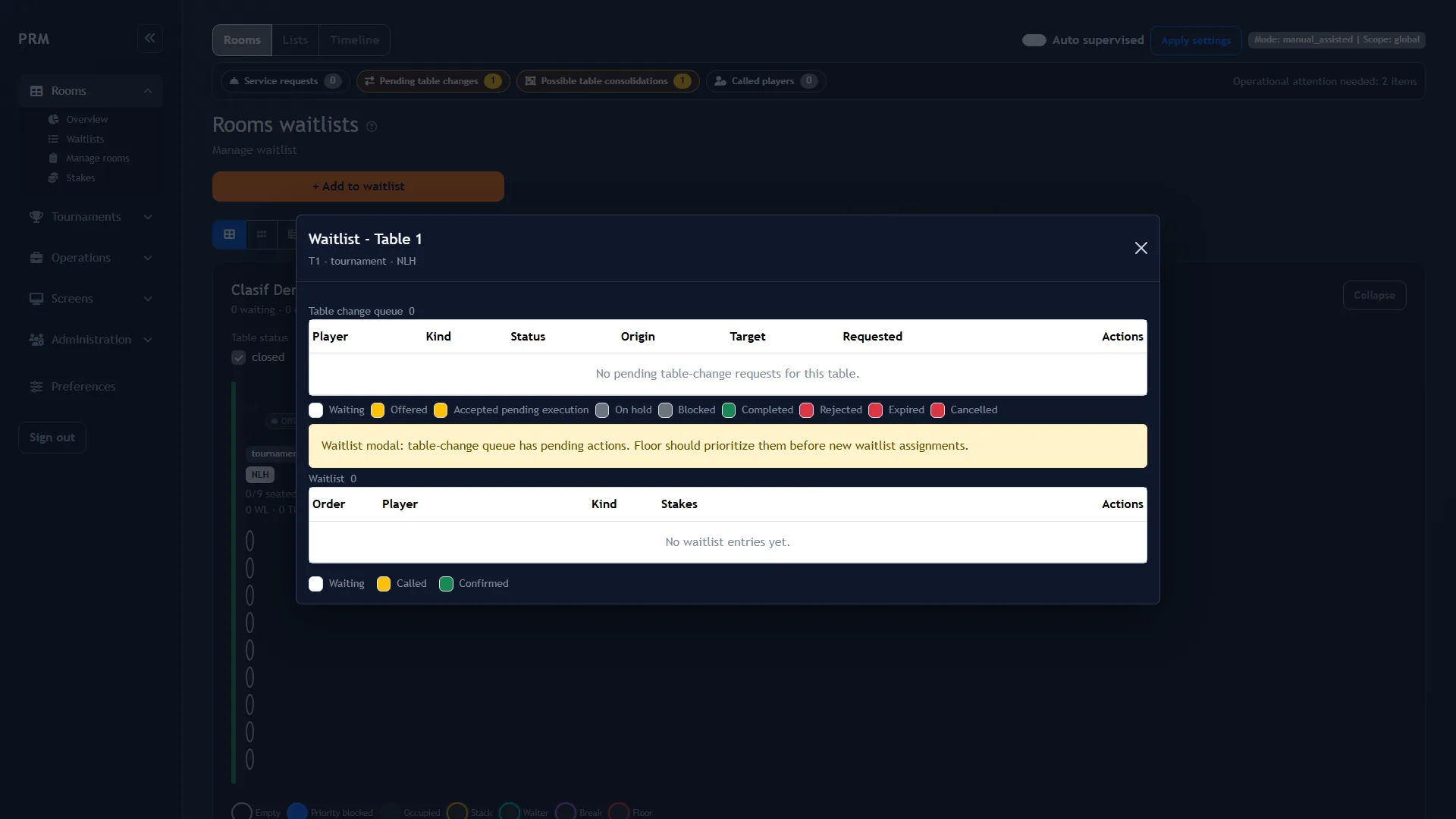Click the Operations briefcase icon
The width and height of the screenshot is (1456, 819).
click(x=36, y=258)
